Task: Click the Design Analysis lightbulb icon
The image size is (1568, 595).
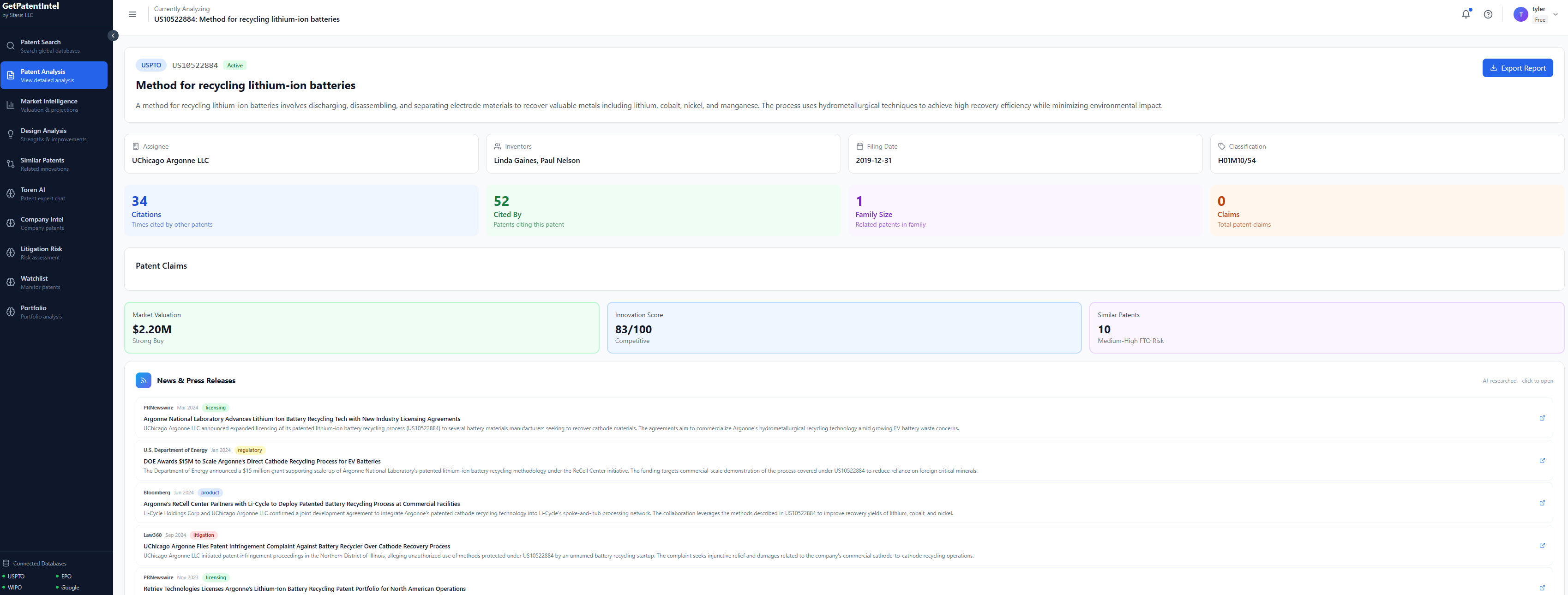Action: [x=10, y=135]
